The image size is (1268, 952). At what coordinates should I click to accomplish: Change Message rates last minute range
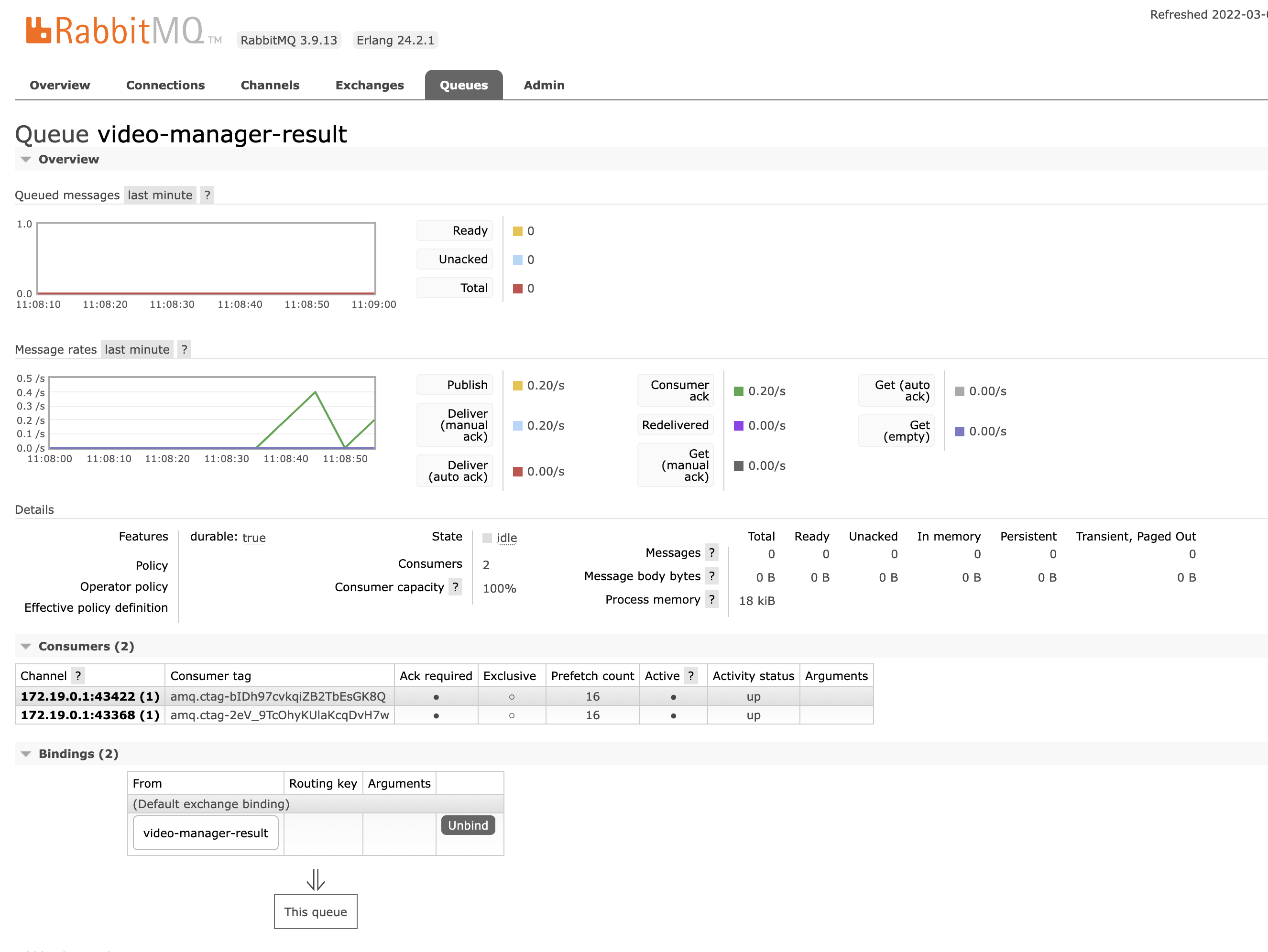(137, 349)
